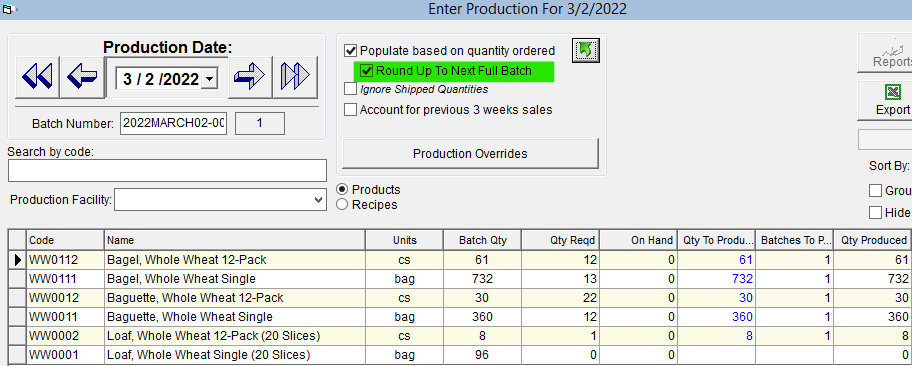Toggle Populate based on quantity ordered
Image resolution: width=912 pixels, height=366 pixels.
[351, 51]
